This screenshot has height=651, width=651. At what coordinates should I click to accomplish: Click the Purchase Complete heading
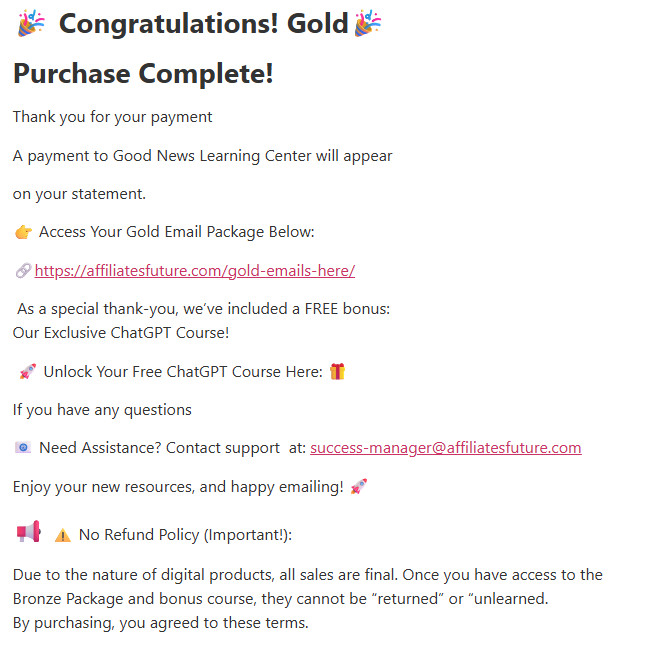[143, 73]
